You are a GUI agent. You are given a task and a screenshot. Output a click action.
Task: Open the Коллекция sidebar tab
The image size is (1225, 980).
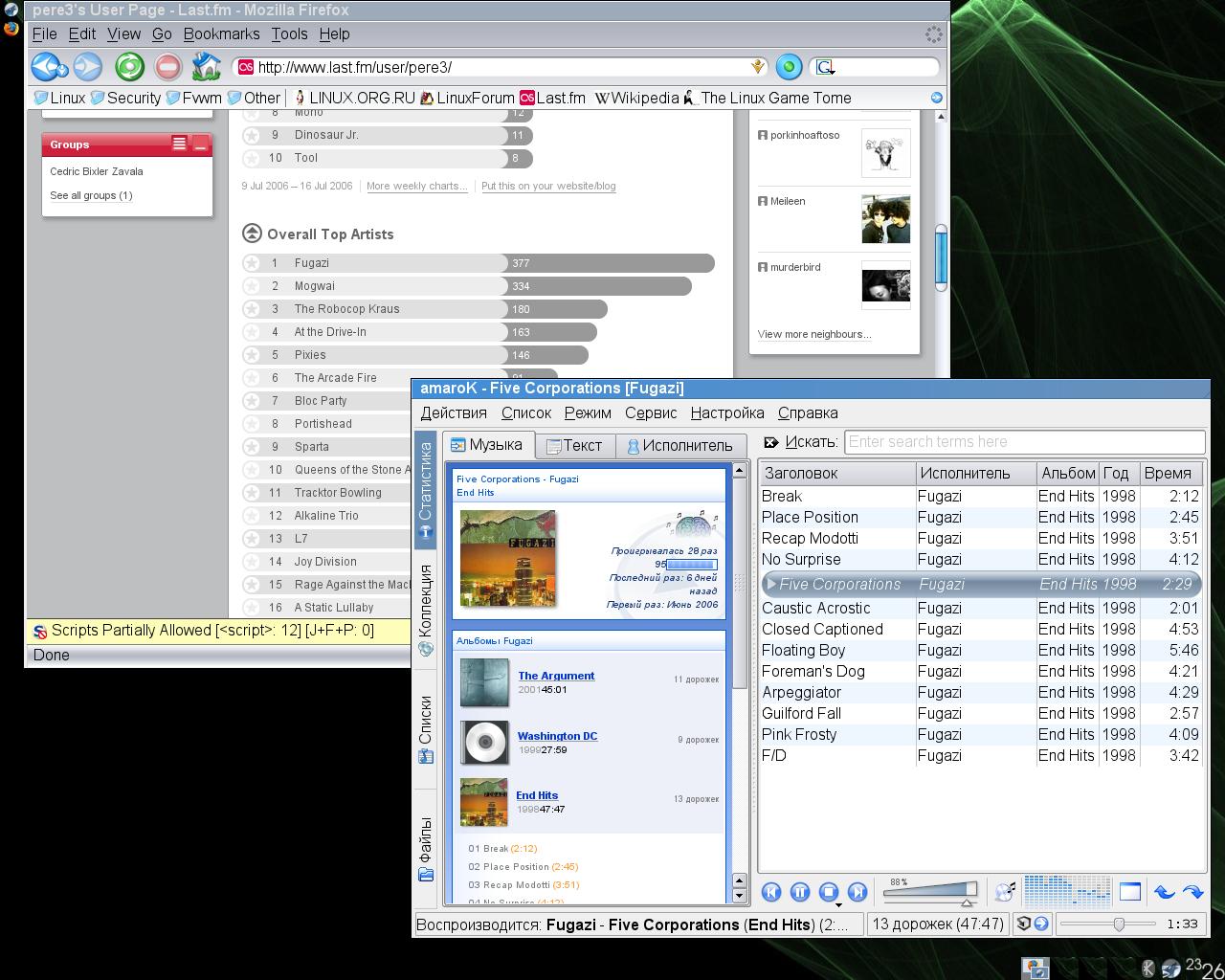point(426,609)
